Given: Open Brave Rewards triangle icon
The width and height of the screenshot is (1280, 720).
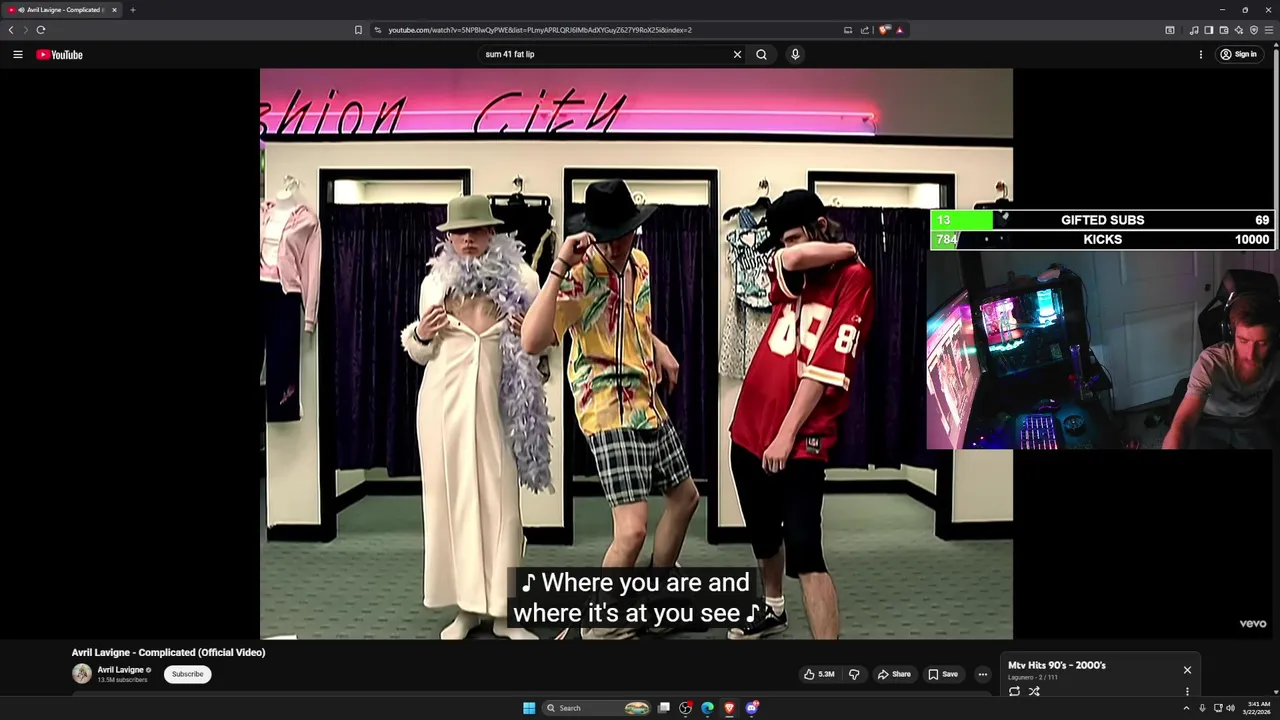Looking at the screenshot, I should coord(900,30).
